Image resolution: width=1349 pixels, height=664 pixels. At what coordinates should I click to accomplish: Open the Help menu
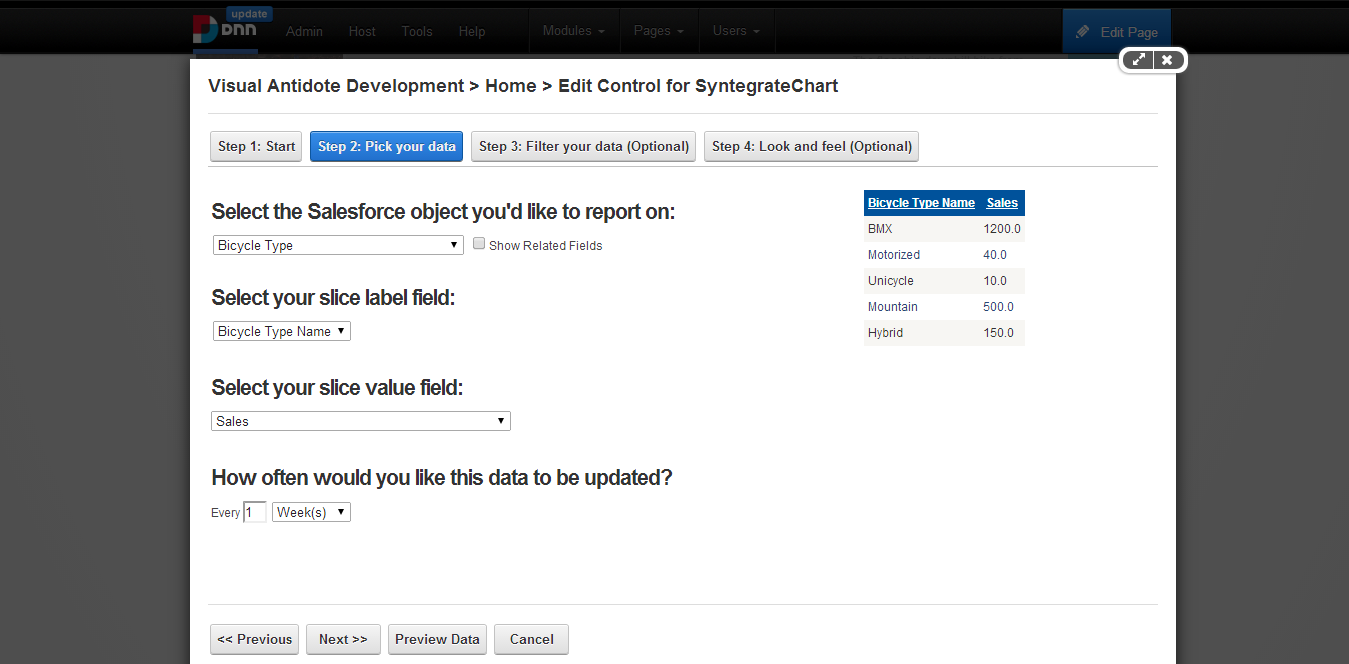click(x=472, y=31)
